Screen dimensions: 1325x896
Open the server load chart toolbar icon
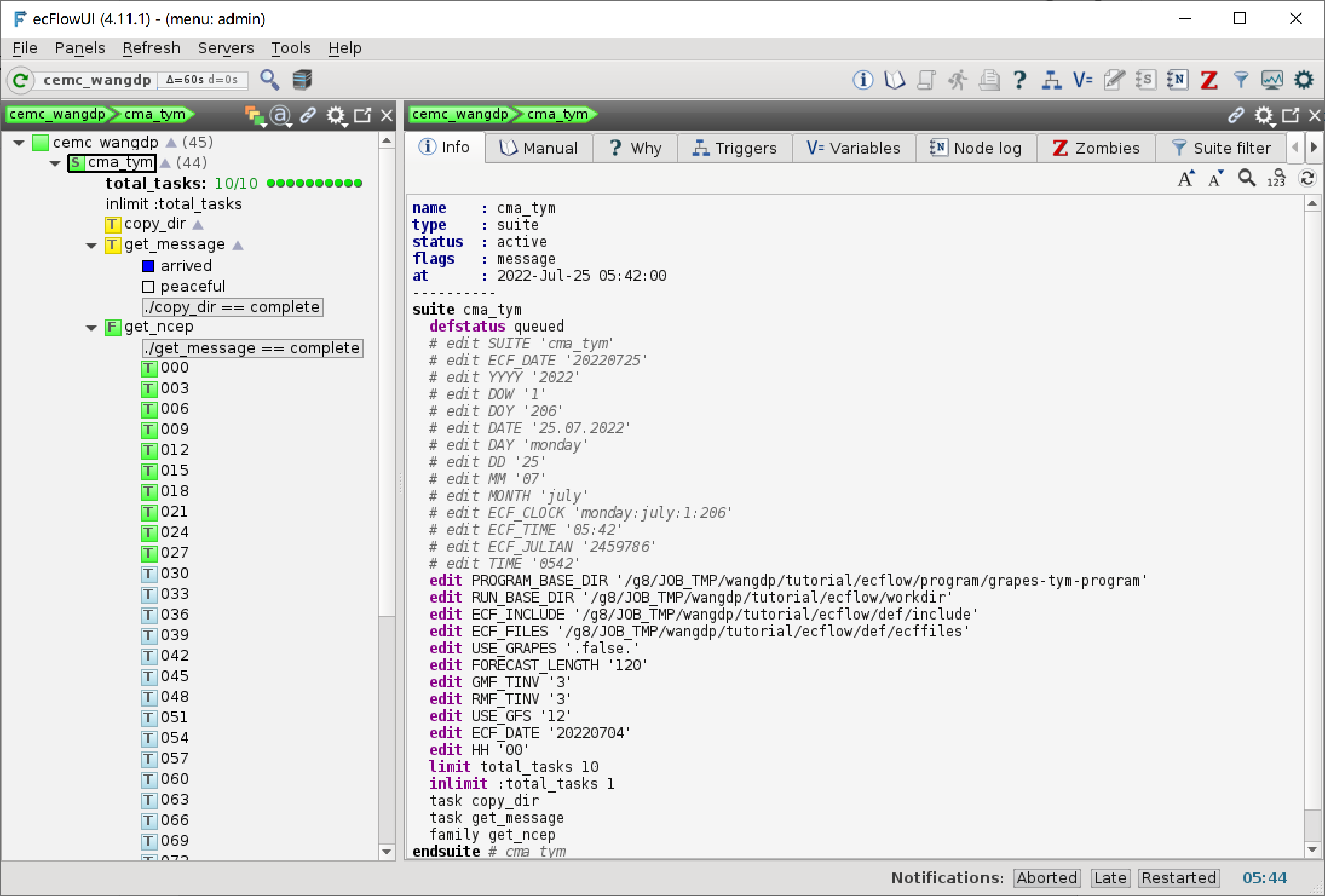coord(1272,80)
